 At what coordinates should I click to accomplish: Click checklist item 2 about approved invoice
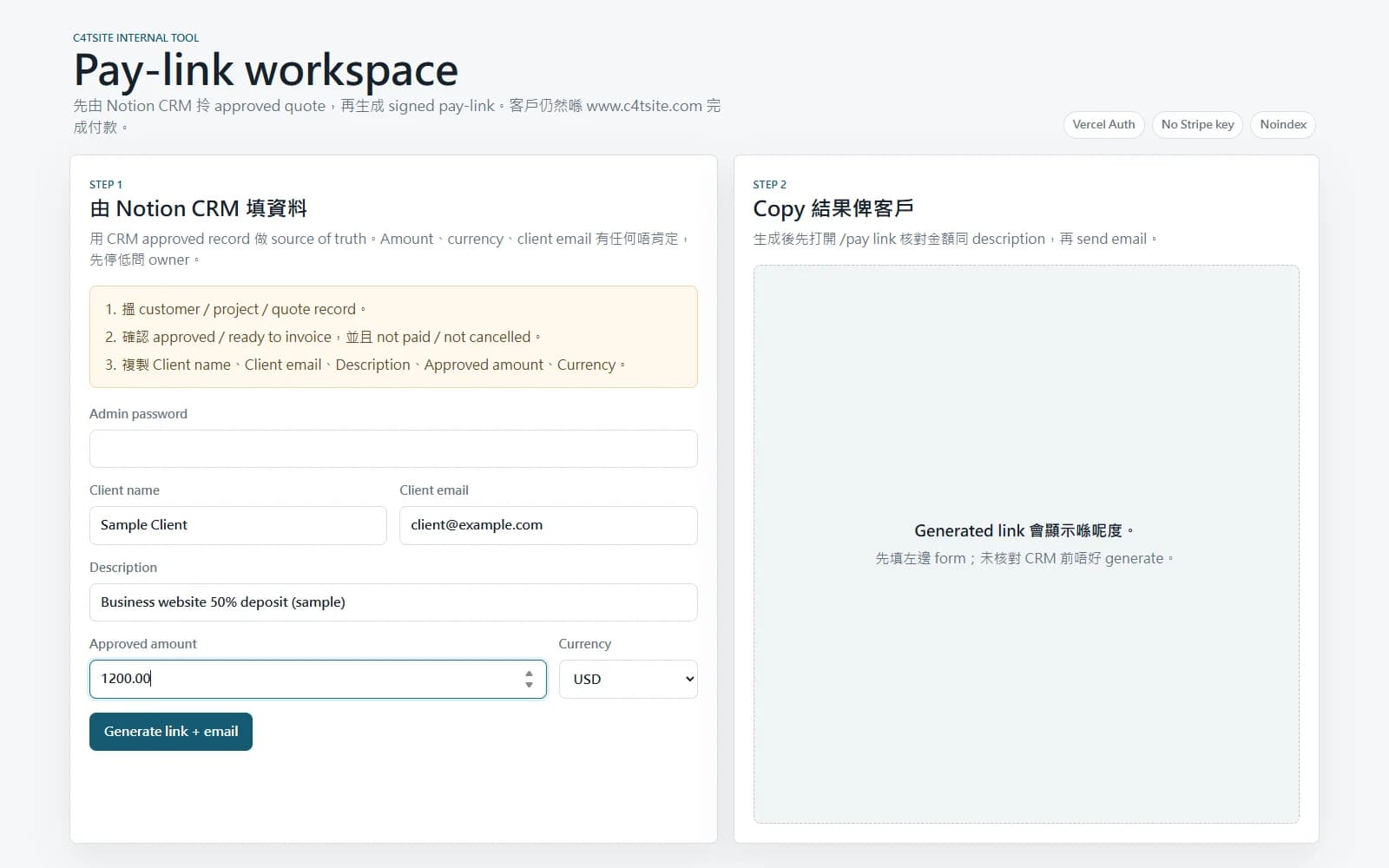(323, 337)
